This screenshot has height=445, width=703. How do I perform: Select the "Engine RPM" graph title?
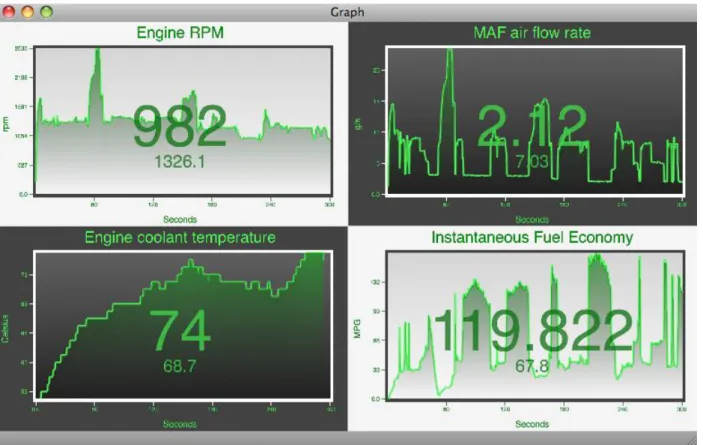pyautogui.click(x=180, y=33)
